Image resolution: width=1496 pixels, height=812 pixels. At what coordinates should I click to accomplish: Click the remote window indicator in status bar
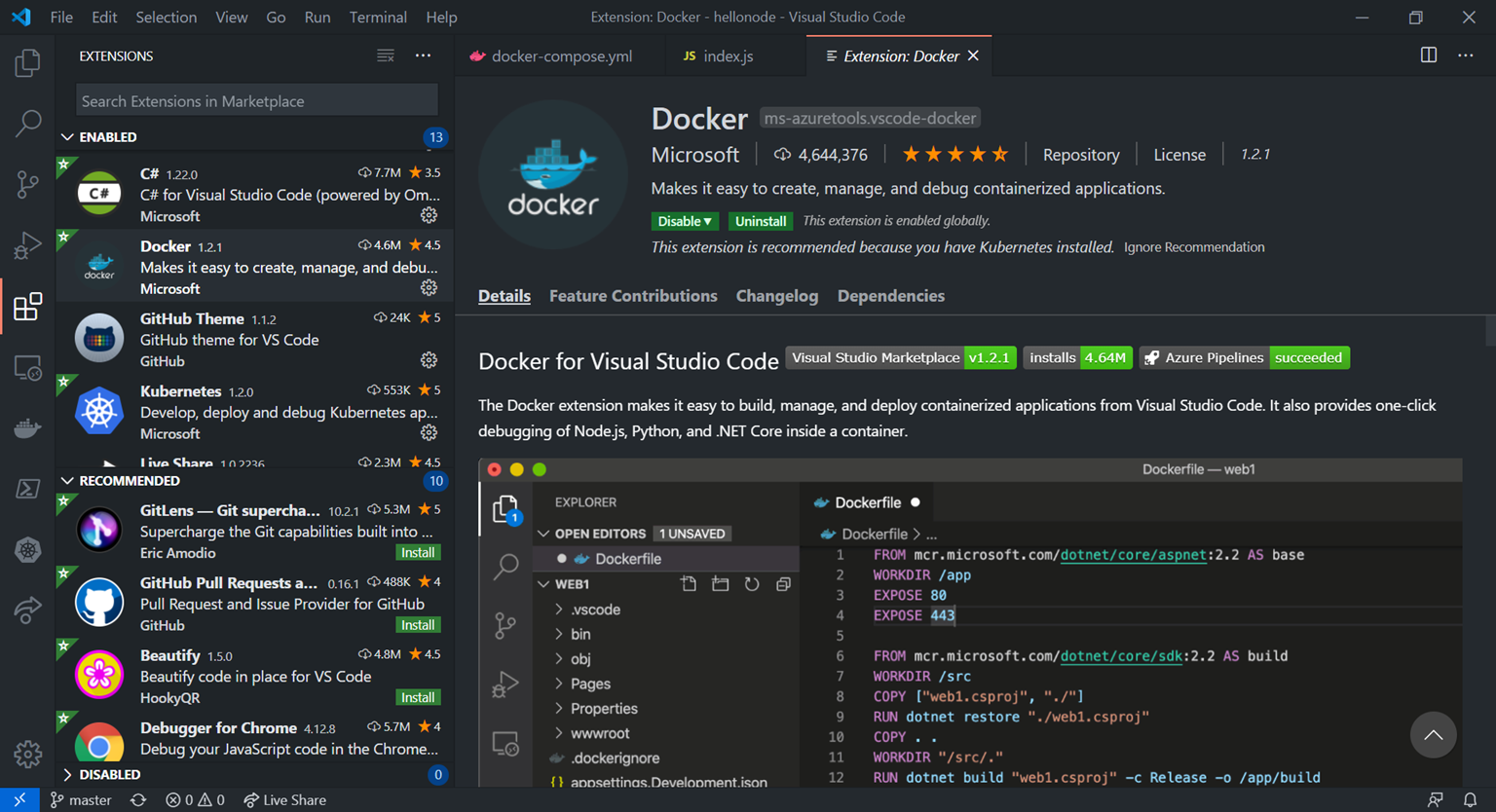[19, 799]
